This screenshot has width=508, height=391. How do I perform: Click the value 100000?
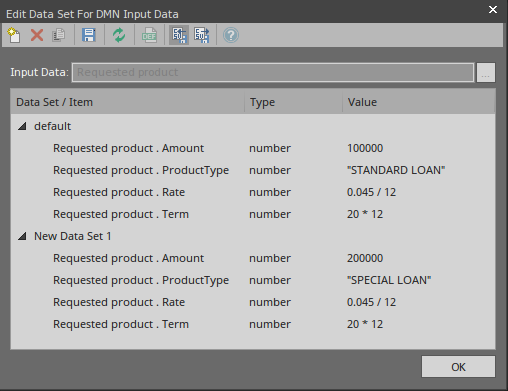click(x=365, y=148)
